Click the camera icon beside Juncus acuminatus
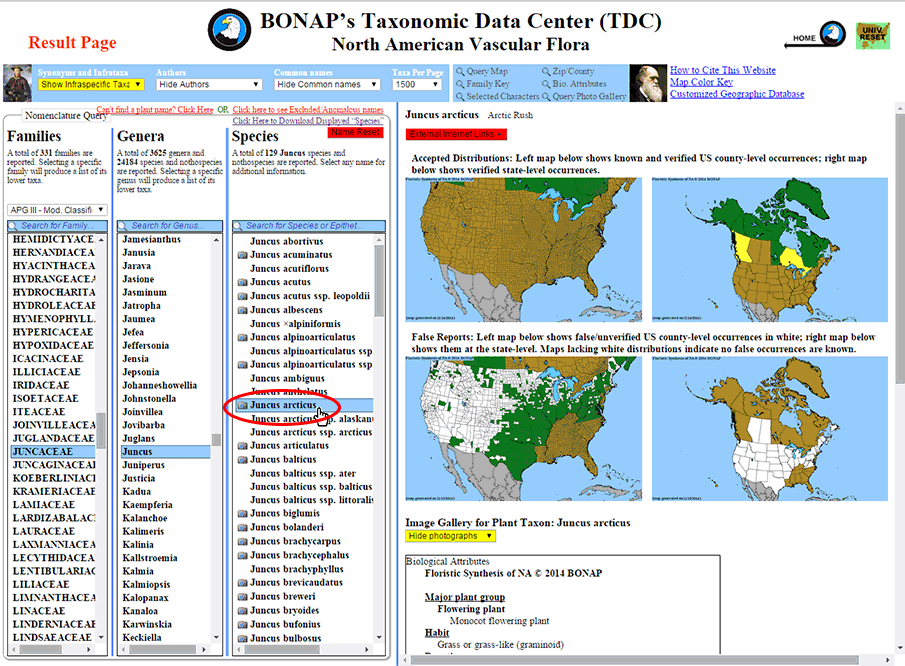 coord(243,255)
